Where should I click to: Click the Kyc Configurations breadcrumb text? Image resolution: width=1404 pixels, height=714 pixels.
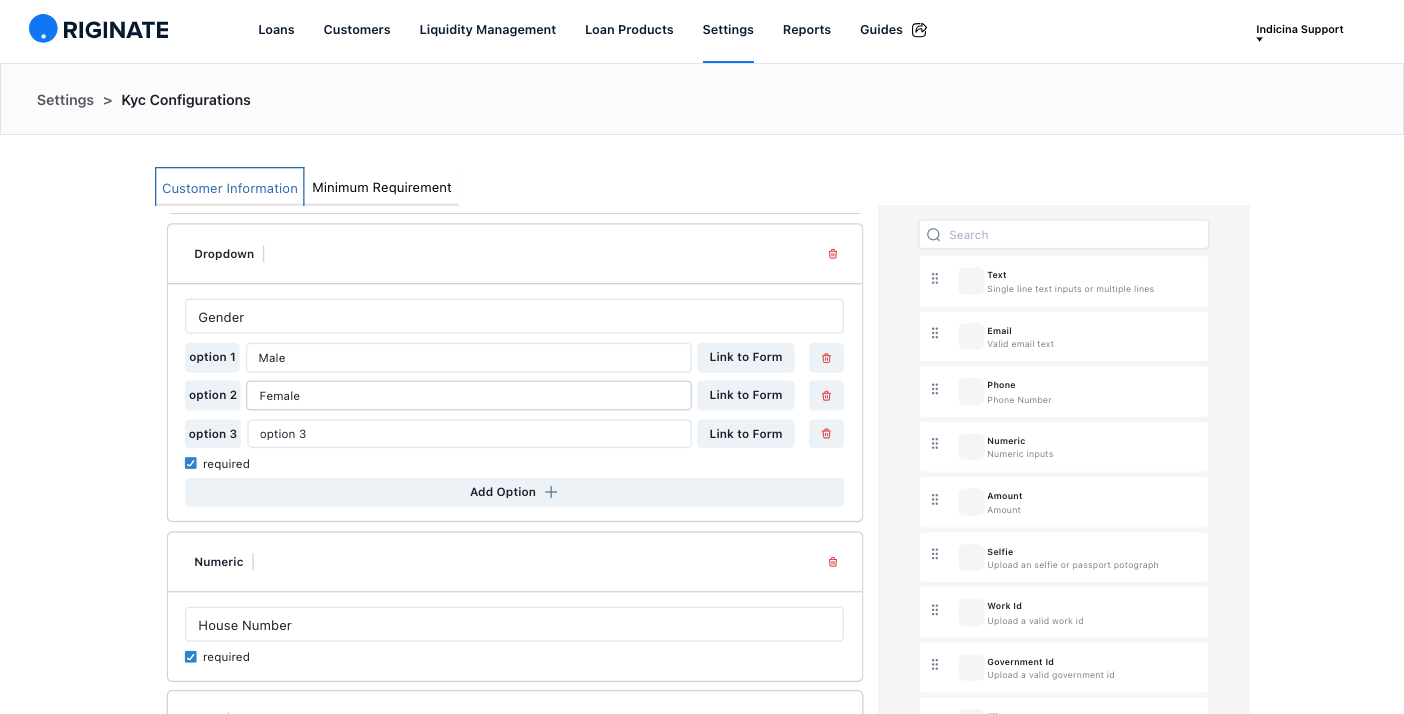pyautogui.click(x=186, y=100)
